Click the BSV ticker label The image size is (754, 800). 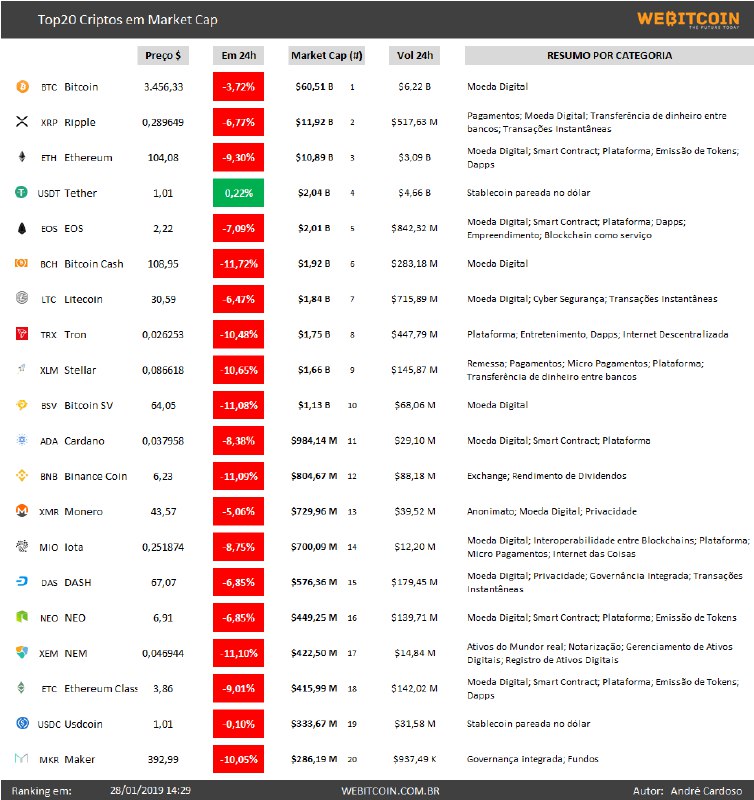(49, 406)
